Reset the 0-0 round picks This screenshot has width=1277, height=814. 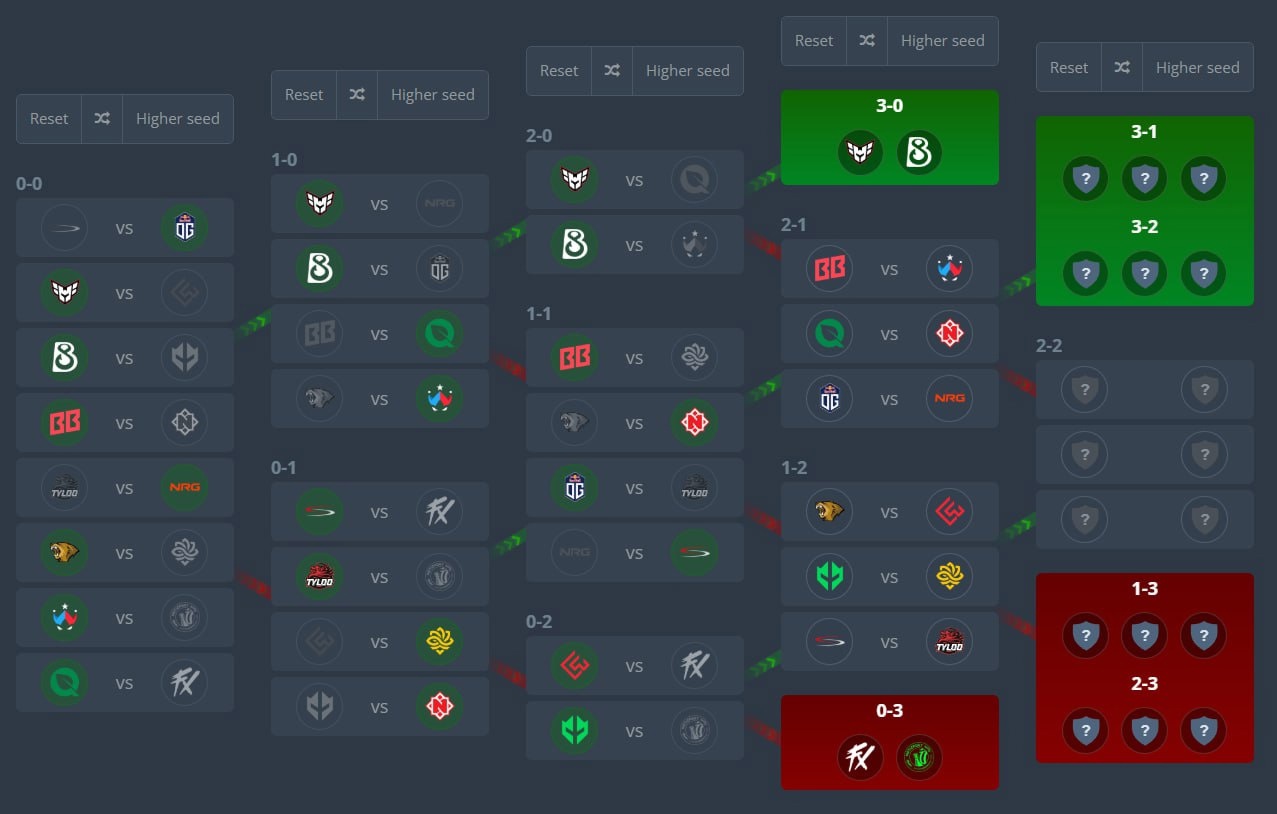click(x=49, y=119)
